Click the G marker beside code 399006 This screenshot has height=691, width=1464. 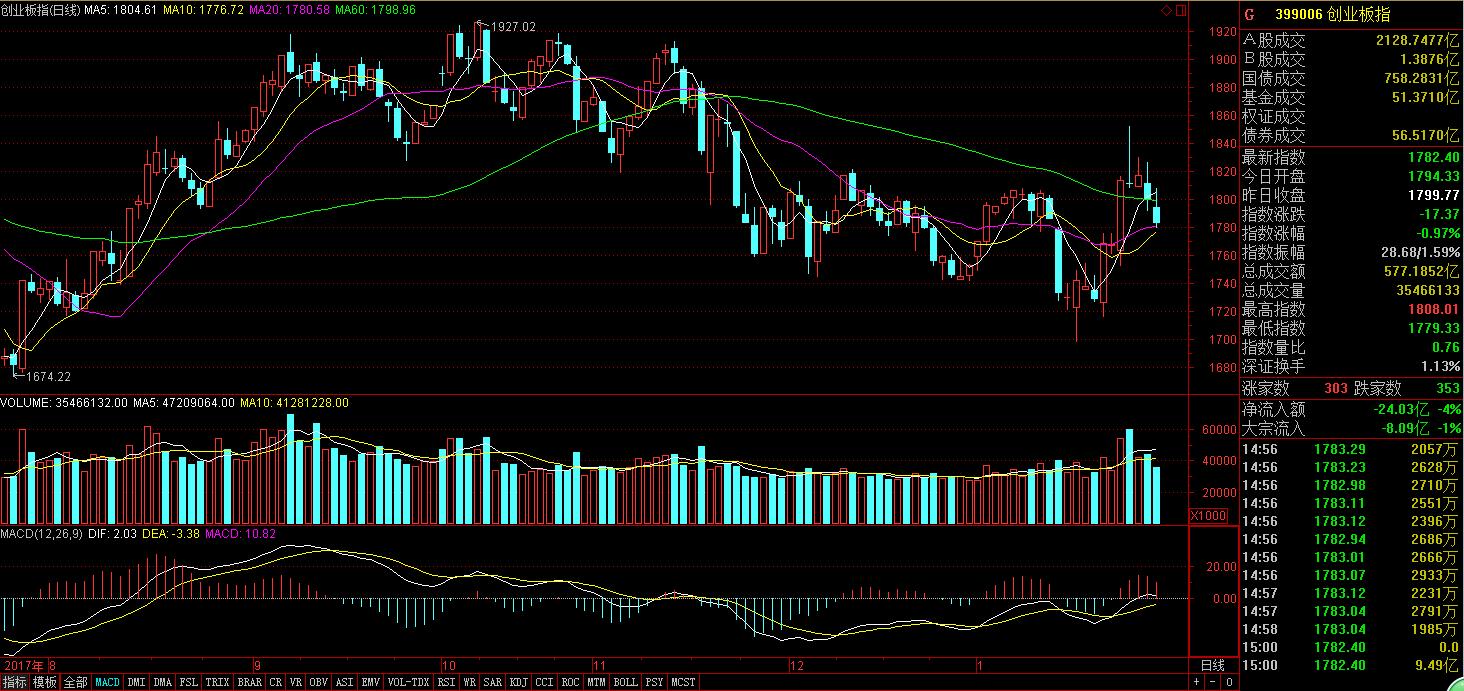click(x=1249, y=14)
